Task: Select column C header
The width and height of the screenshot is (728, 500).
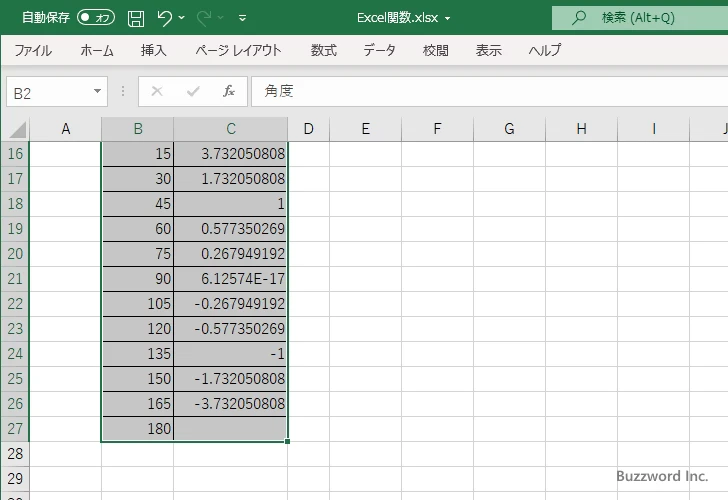Action: 231,129
